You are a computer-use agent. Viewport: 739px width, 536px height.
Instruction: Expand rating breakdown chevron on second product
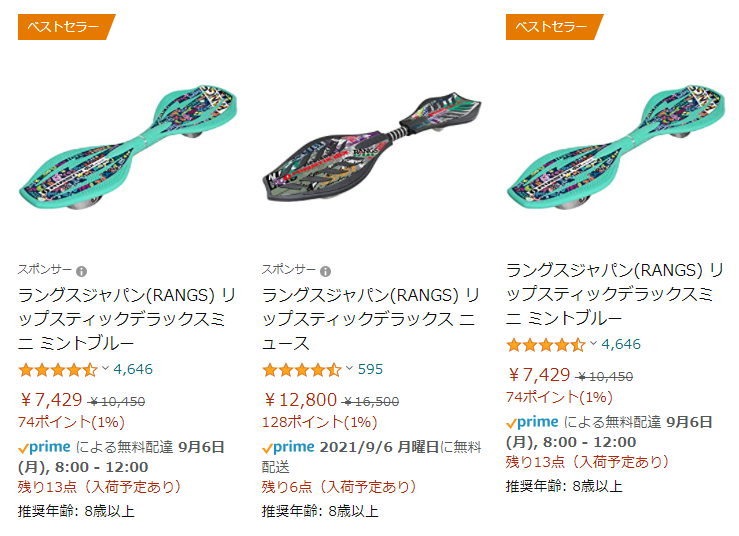(x=349, y=368)
